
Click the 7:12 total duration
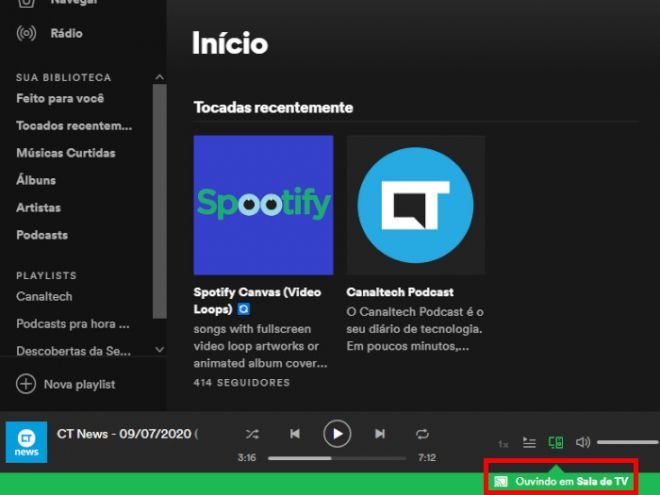pyautogui.click(x=427, y=458)
